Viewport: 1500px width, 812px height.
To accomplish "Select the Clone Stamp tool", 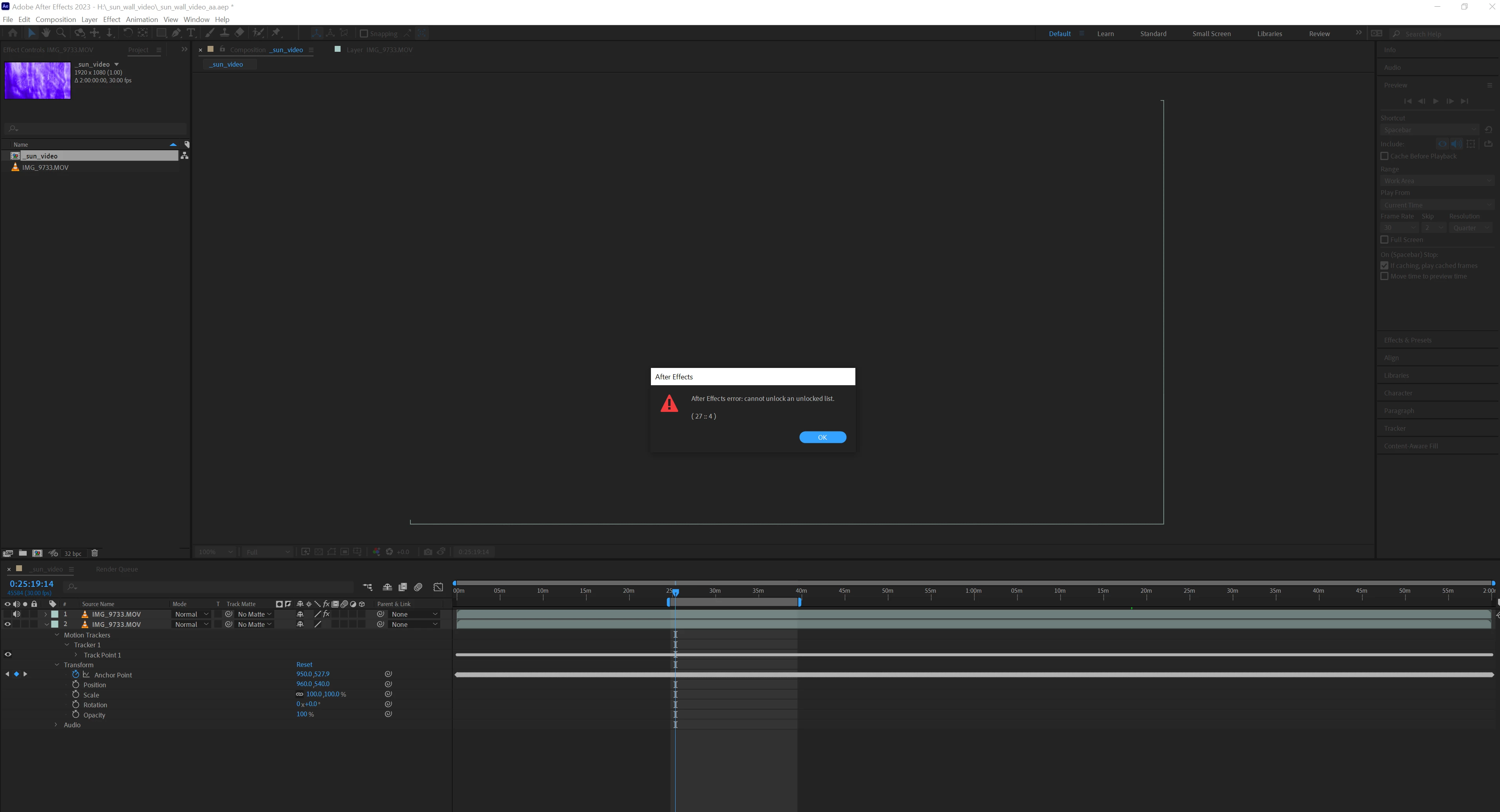I will (x=224, y=33).
